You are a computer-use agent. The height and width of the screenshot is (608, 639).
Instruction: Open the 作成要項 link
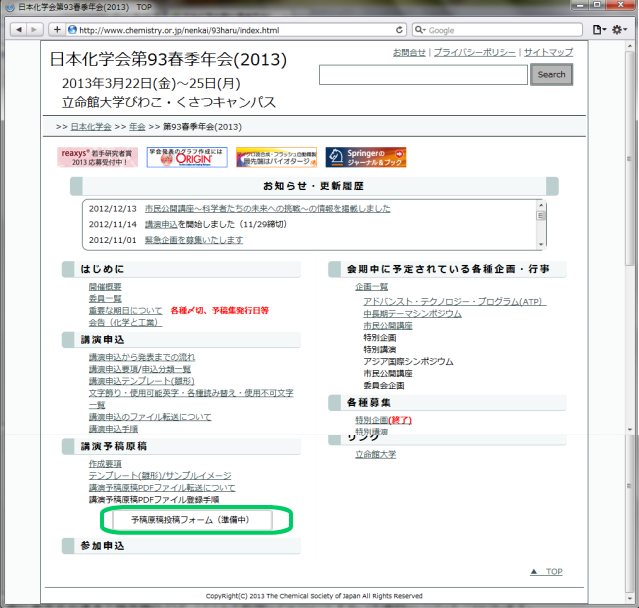click(x=105, y=464)
